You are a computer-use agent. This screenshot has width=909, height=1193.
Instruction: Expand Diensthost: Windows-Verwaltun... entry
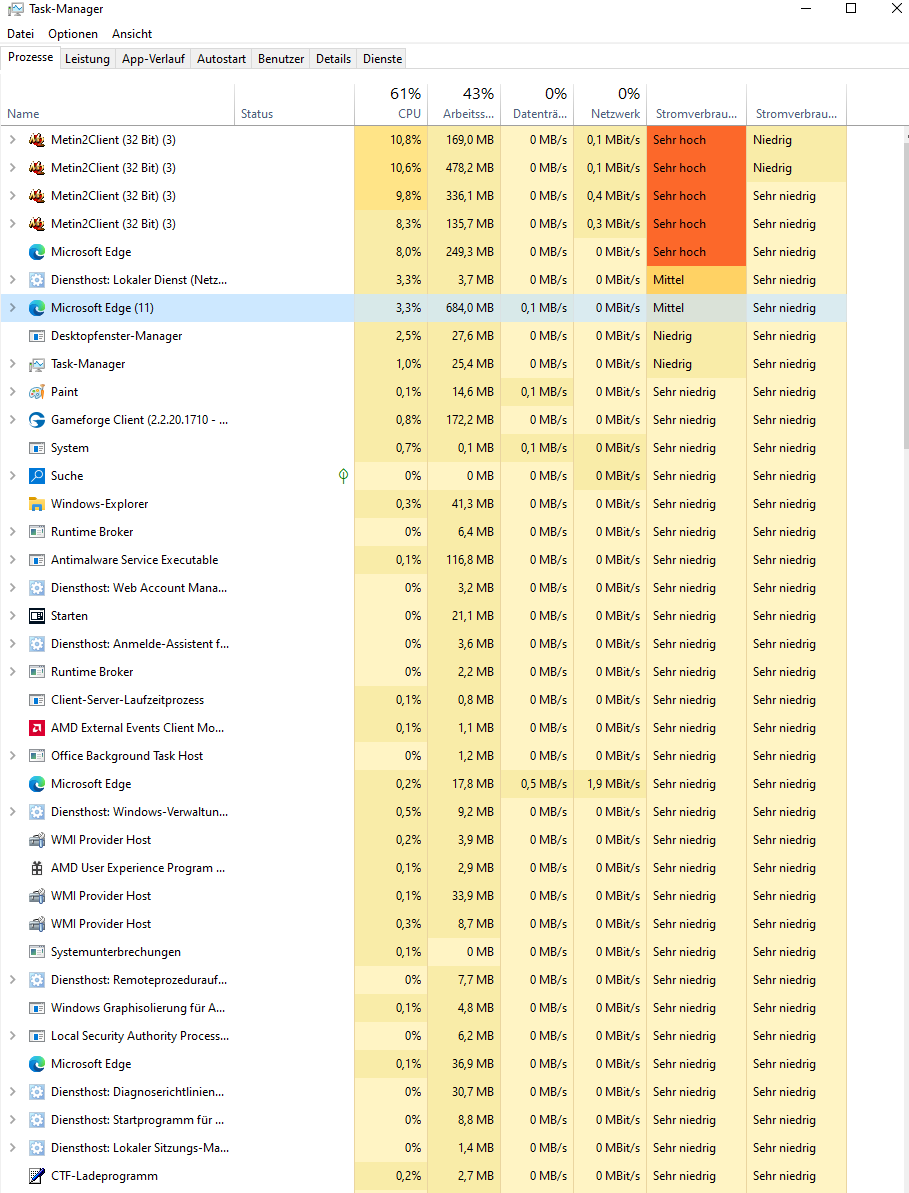click(12, 812)
